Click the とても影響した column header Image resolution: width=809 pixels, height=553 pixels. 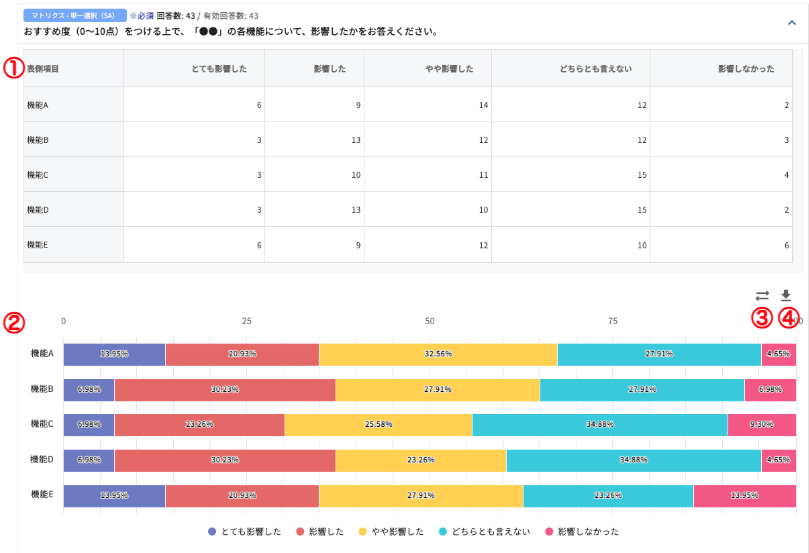click(194, 69)
